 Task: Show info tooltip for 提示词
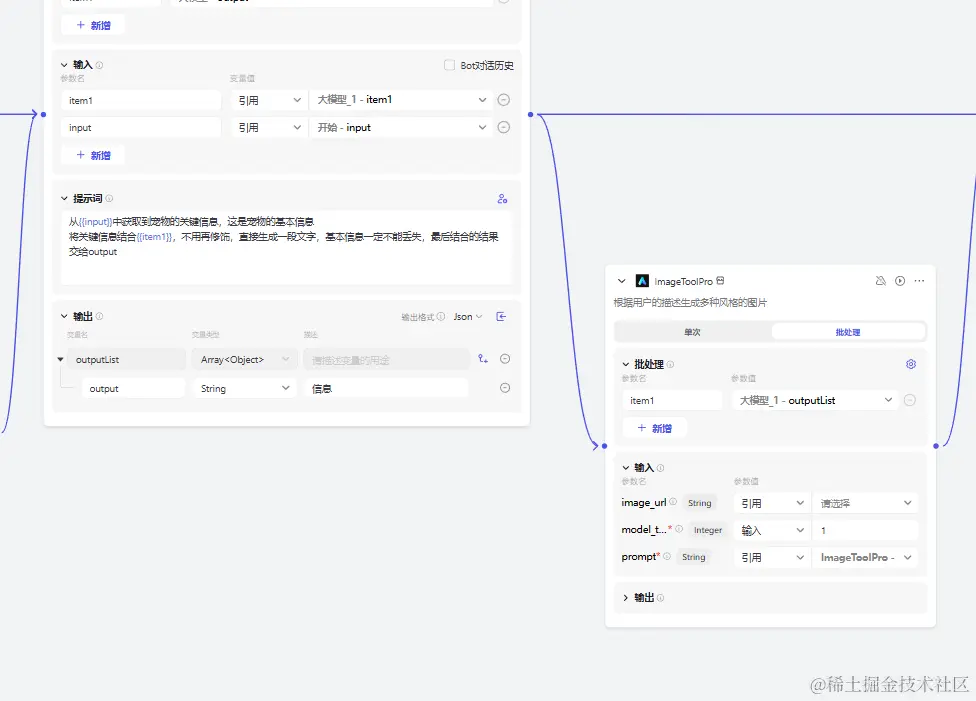click(109, 199)
